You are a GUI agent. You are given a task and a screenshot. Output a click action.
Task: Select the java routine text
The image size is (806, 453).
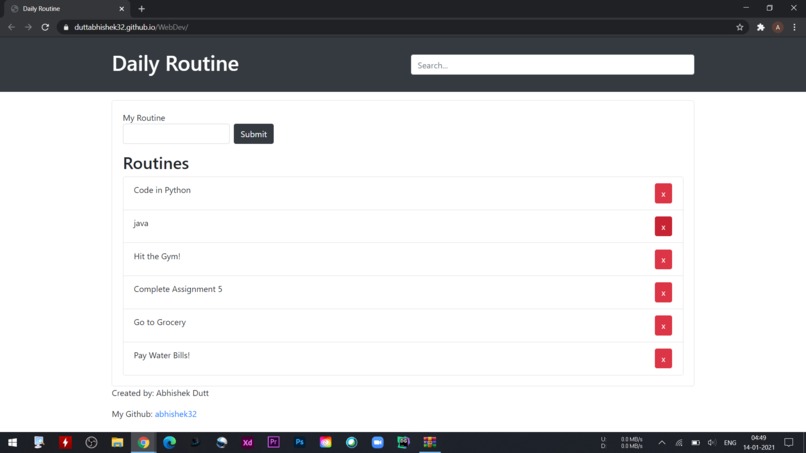coord(141,223)
